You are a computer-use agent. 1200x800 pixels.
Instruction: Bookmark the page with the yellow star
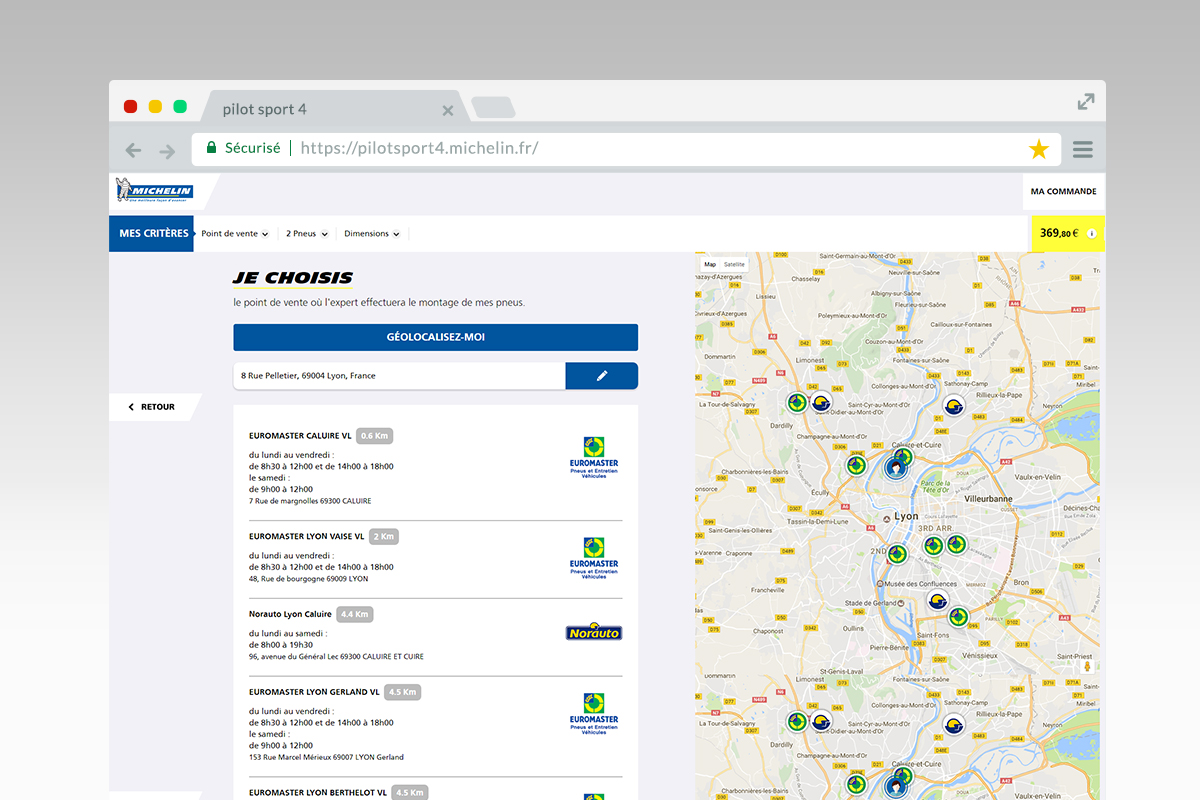pyautogui.click(x=1039, y=150)
